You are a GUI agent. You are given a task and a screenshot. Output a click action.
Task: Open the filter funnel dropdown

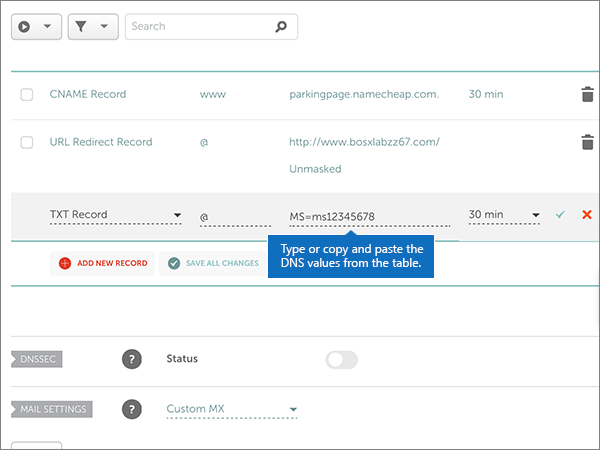click(x=92, y=27)
